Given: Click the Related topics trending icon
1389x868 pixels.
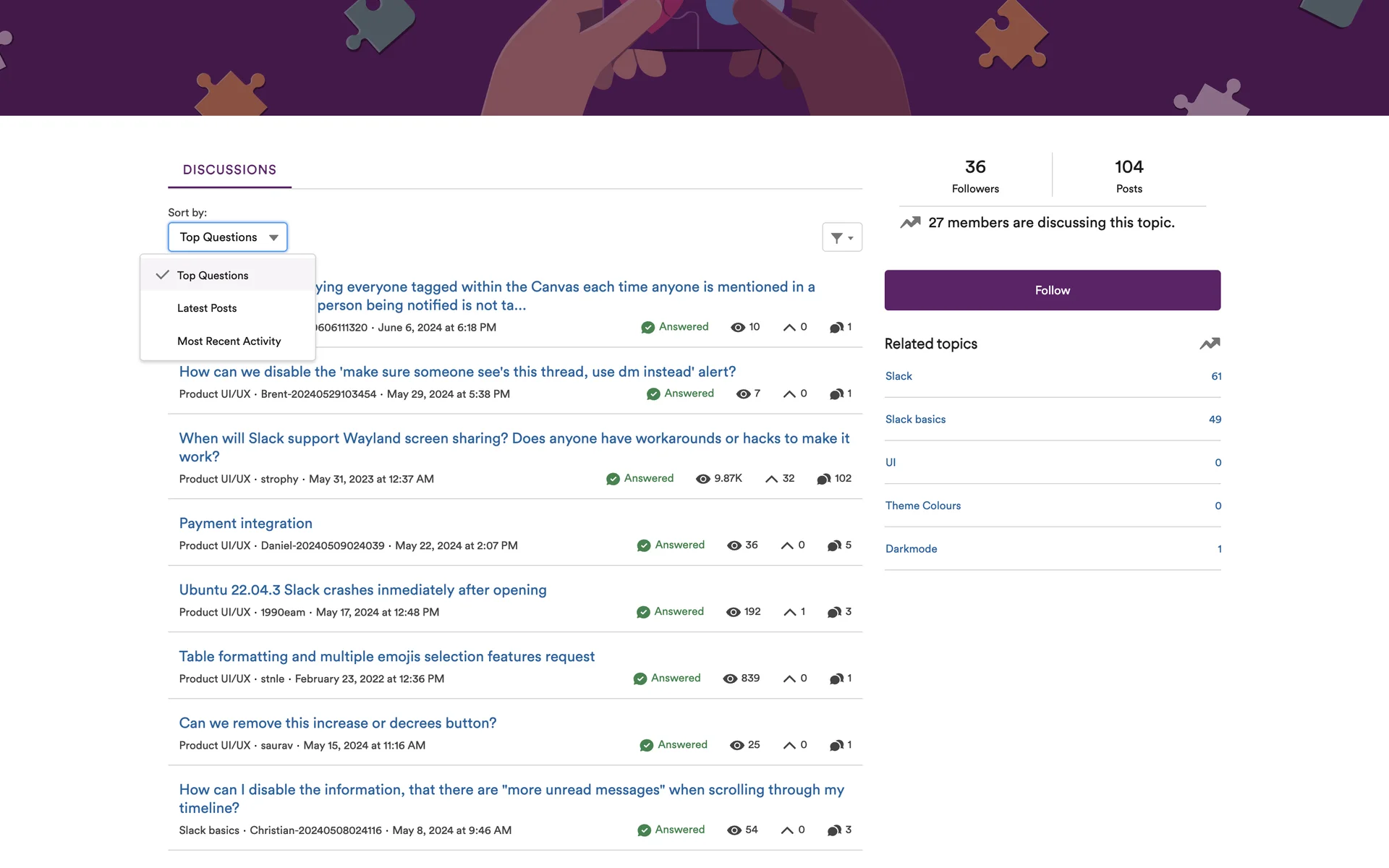Looking at the screenshot, I should (x=1210, y=344).
